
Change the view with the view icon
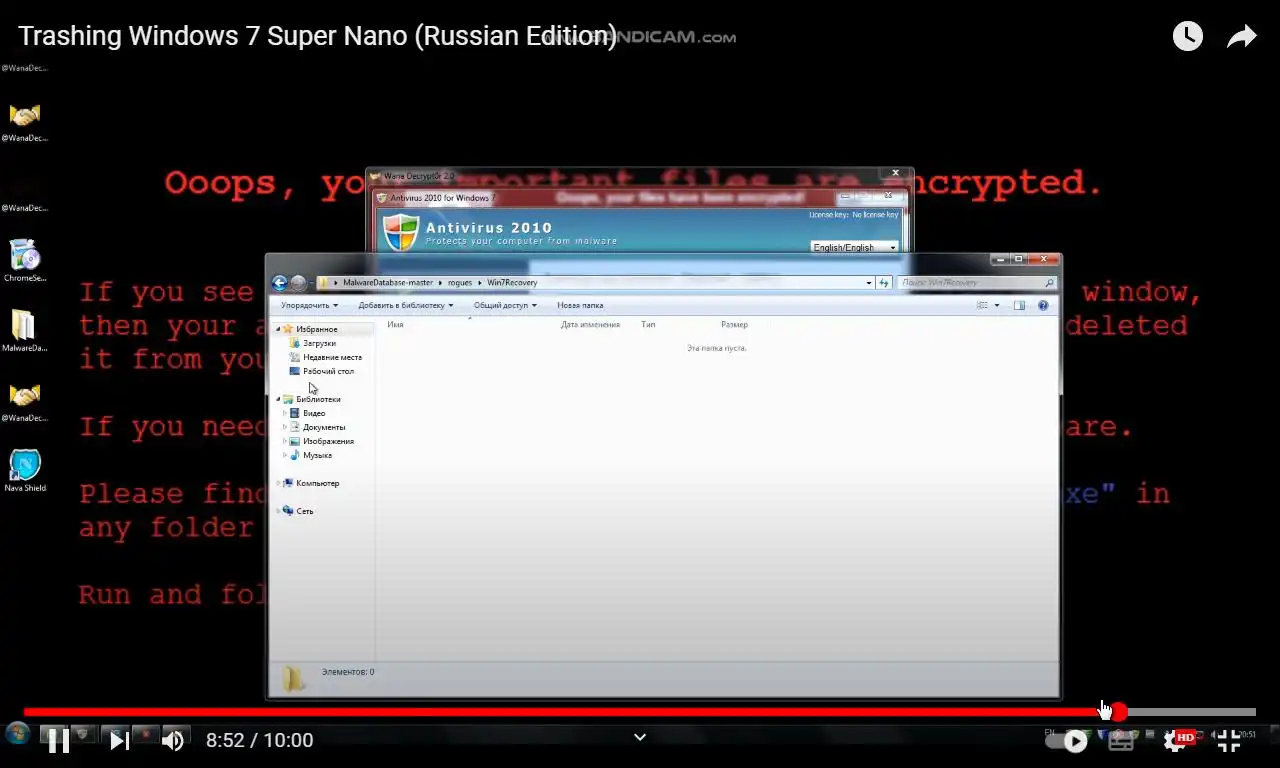click(982, 305)
